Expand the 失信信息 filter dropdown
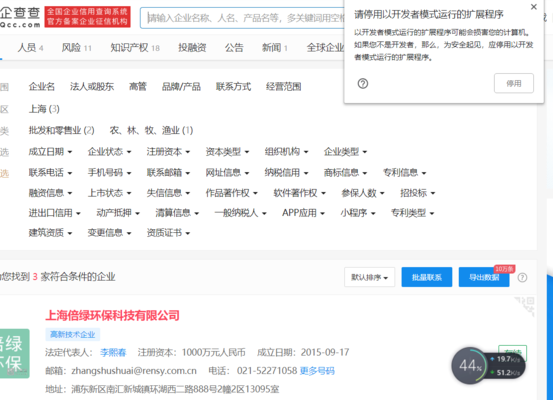 pyautogui.click(x=168, y=193)
